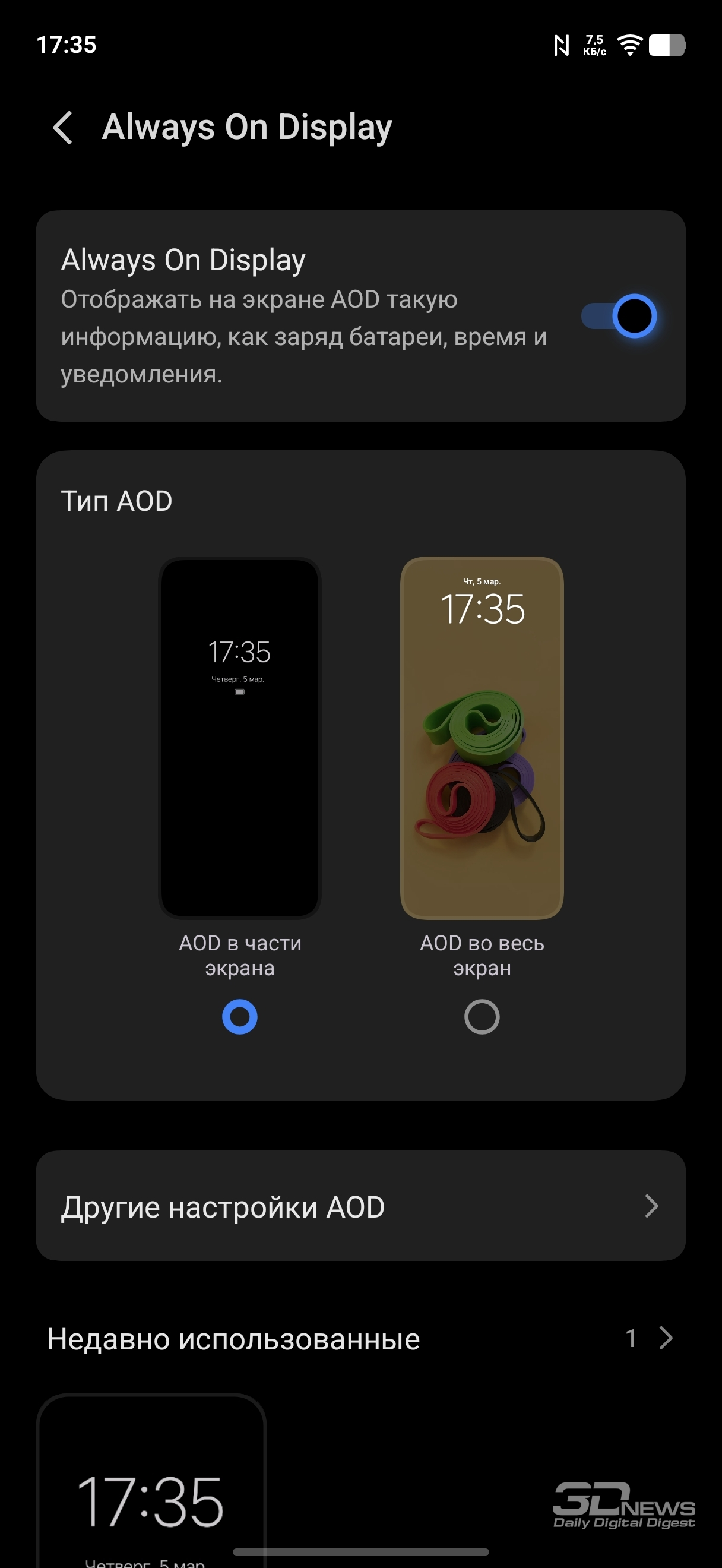Tap the 3DNews watermark logo
The width and height of the screenshot is (722, 1568).
click(623, 1505)
